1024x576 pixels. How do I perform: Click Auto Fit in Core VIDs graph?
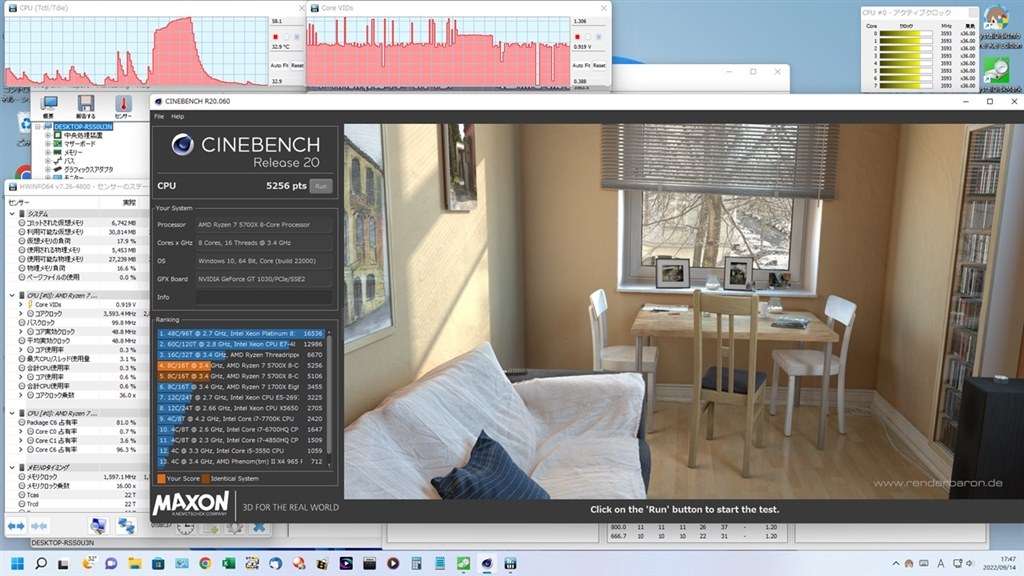[x=581, y=65]
